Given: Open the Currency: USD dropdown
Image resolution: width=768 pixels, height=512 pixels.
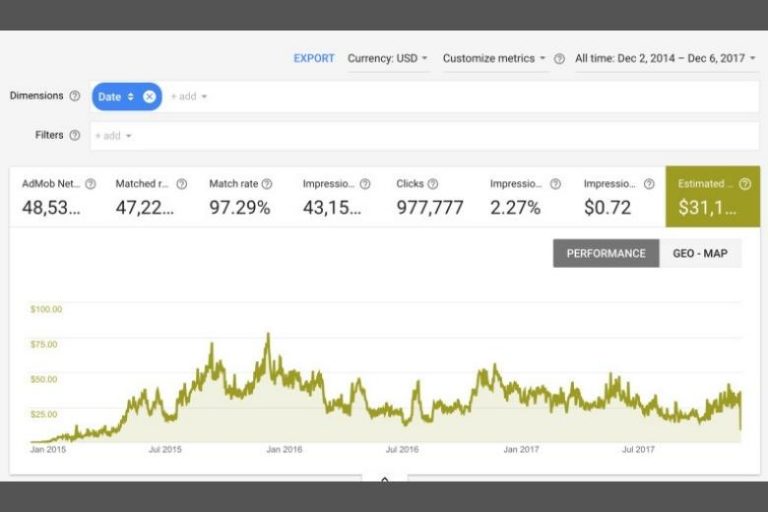Looking at the screenshot, I should [387, 58].
